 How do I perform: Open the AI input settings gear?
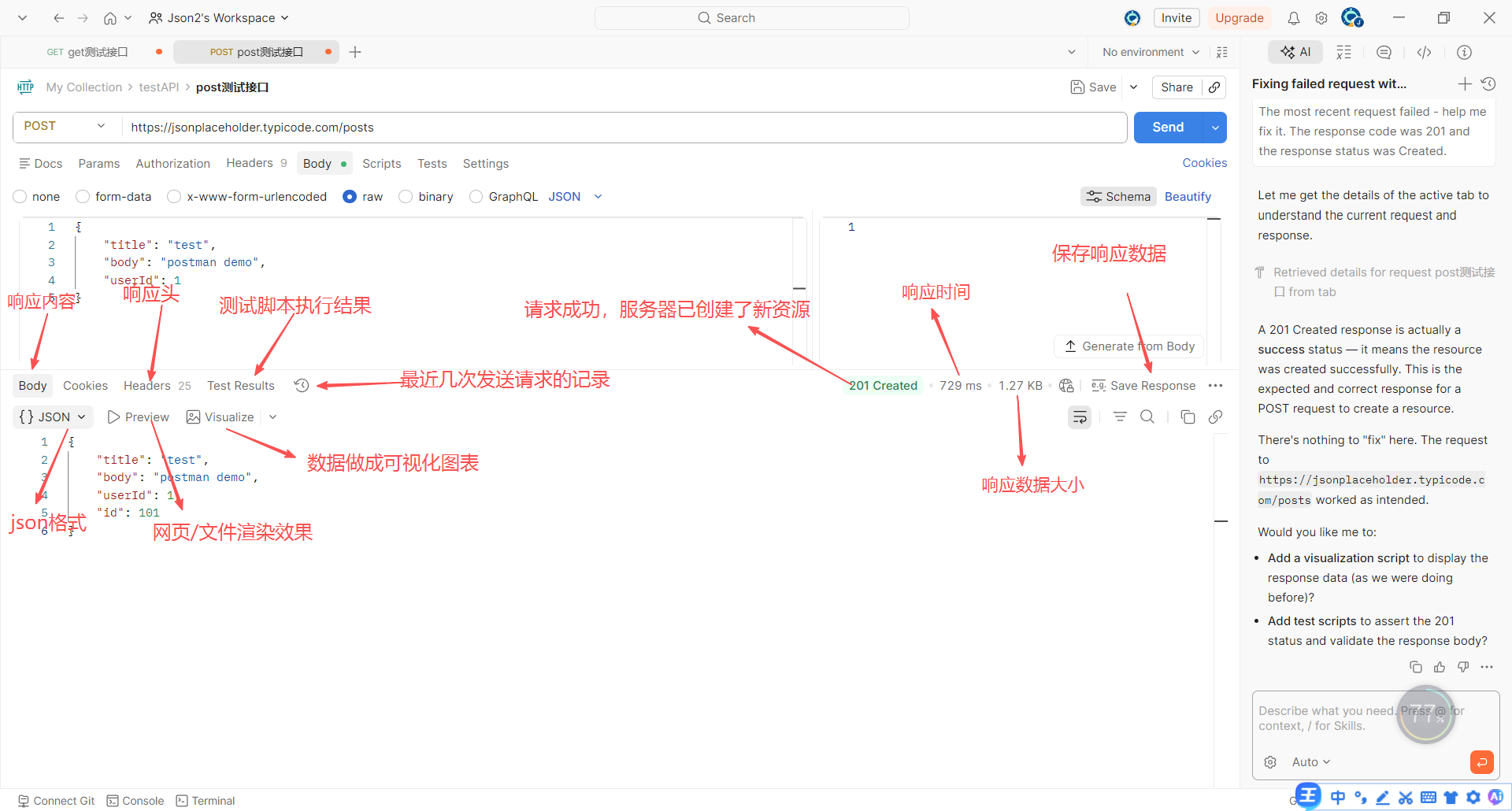(x=1270, y=762)
